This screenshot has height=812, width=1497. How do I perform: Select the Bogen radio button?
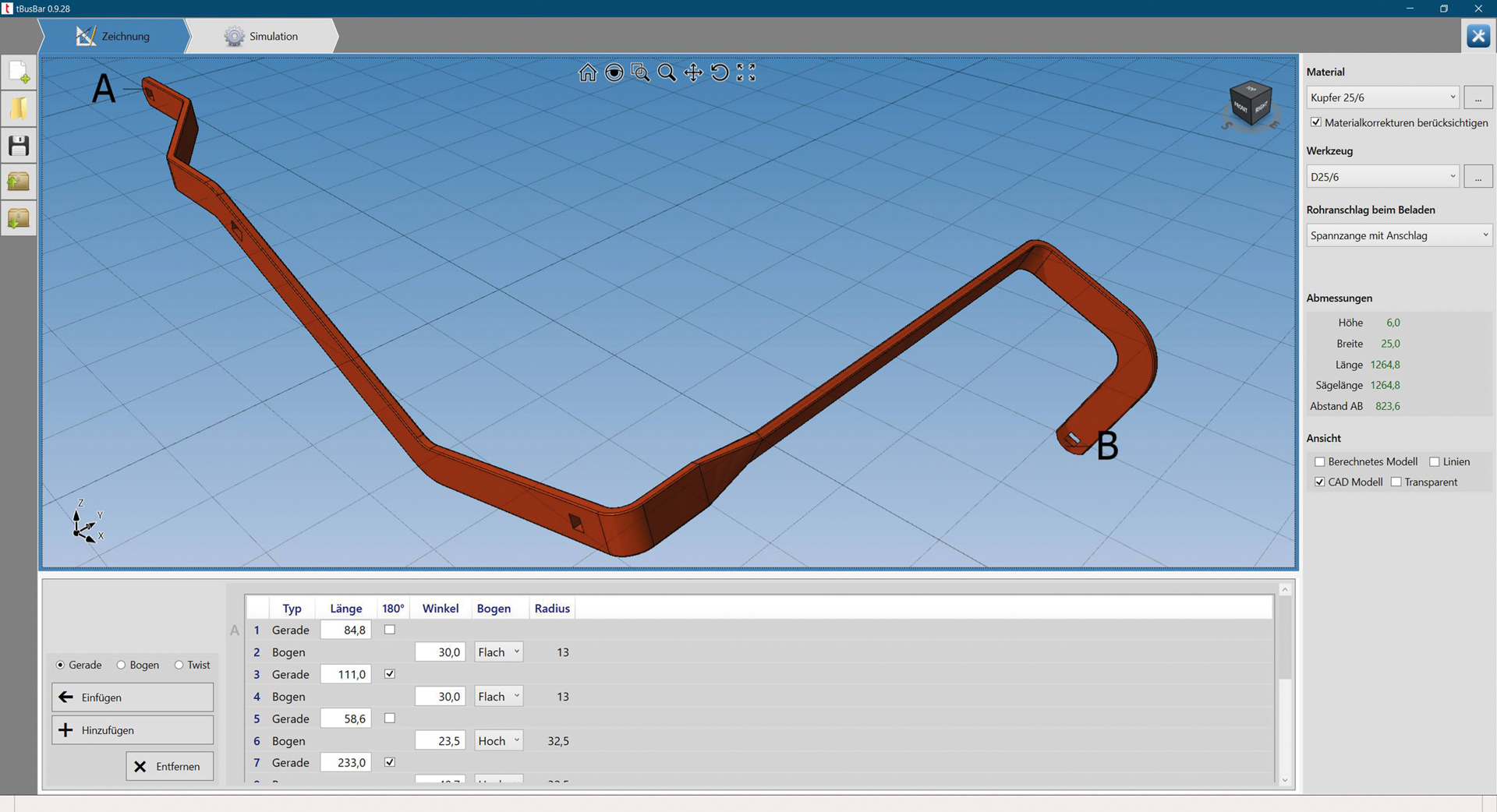coord(121,665)
